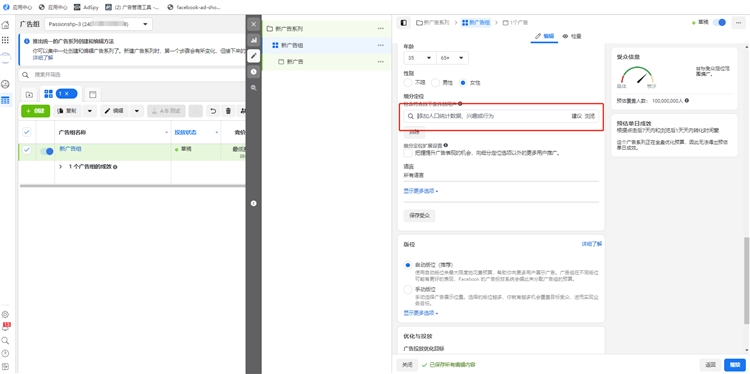Open the clock history icon in the dark strip
This screenshot has width=750, height=374.
[x=254, y=72]
